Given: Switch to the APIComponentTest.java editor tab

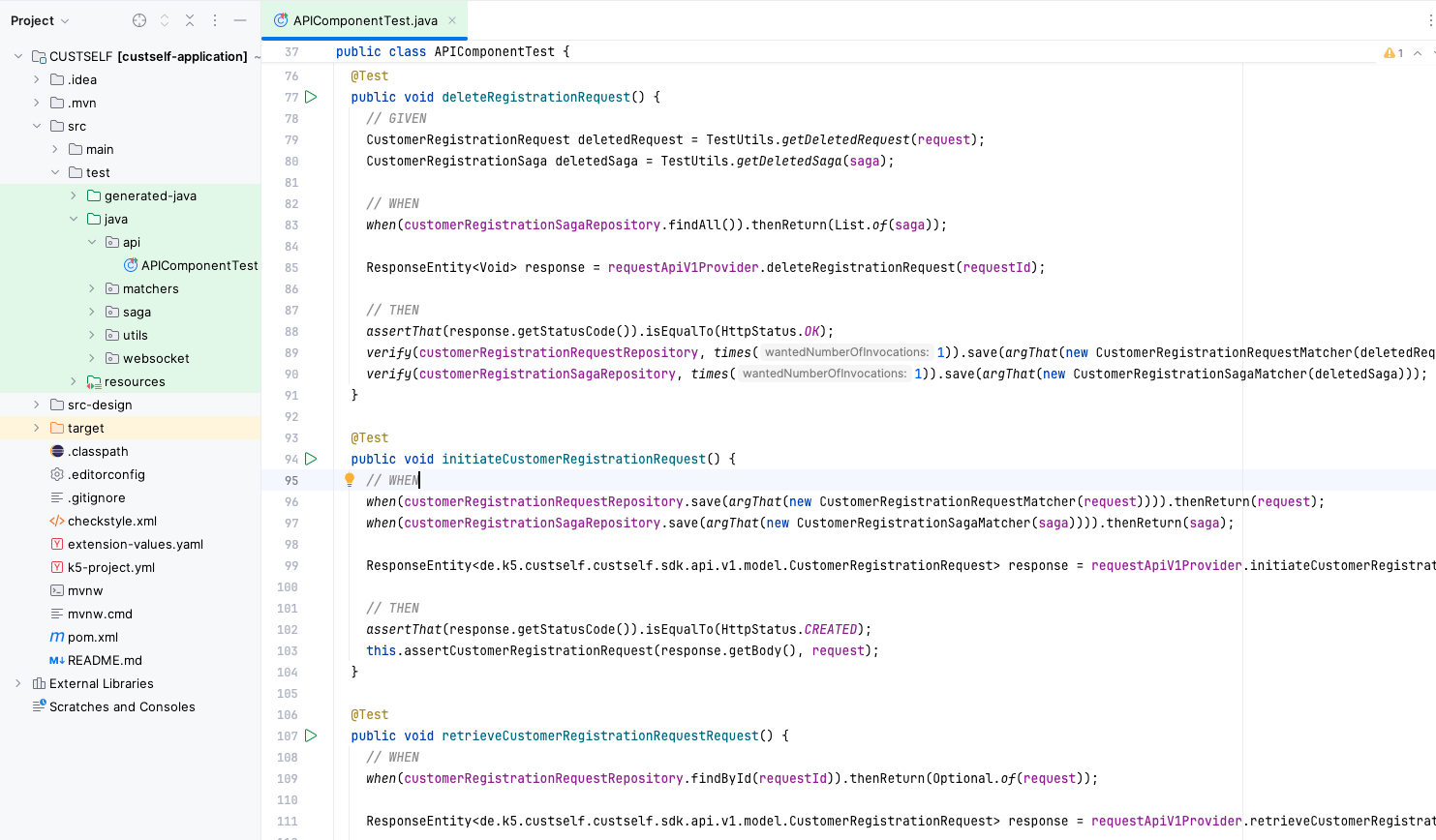Looking at the screenshot, I should coord(365,19).
